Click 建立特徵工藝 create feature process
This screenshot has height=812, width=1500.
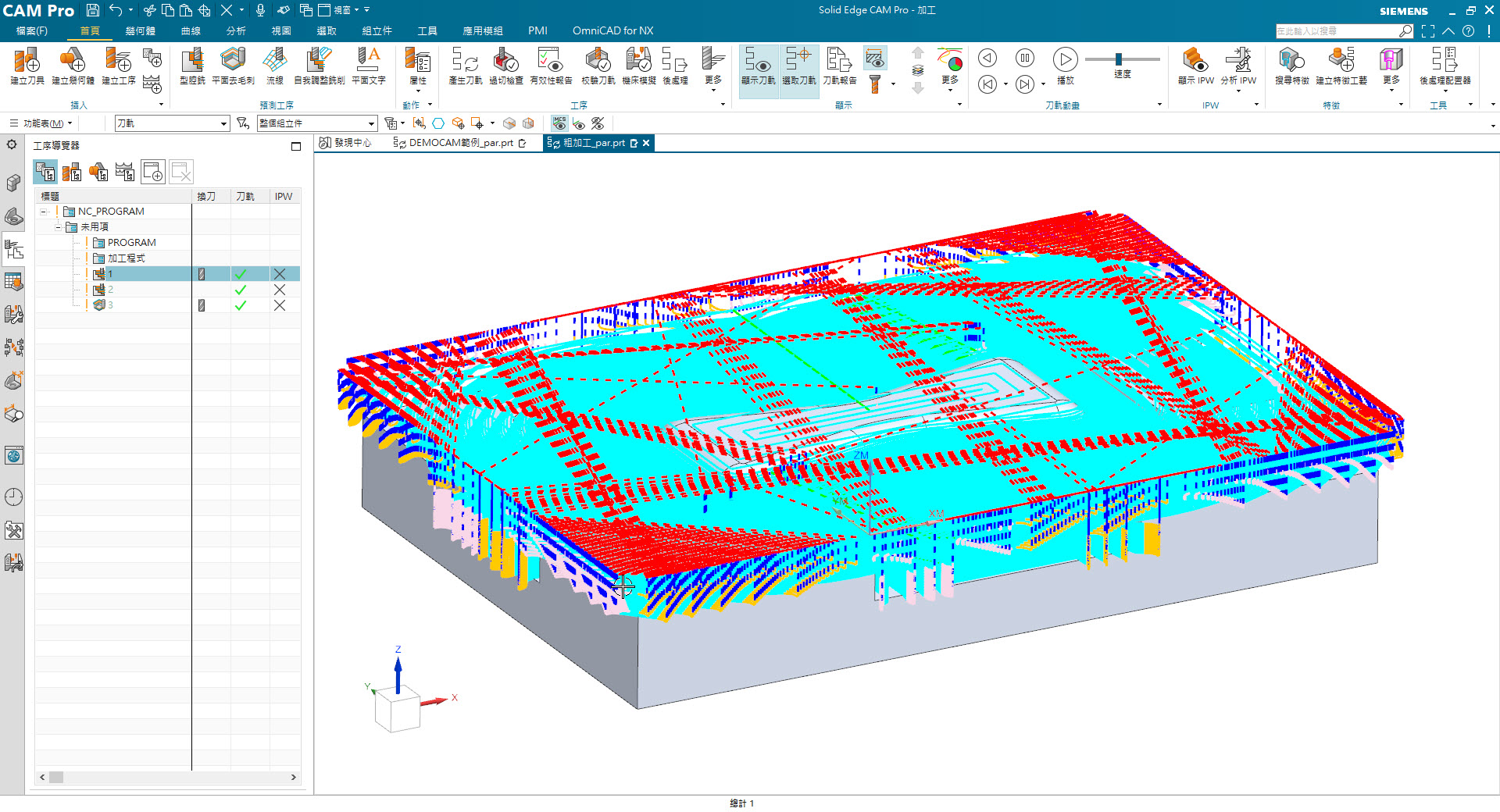click(x=1341, y=66)
